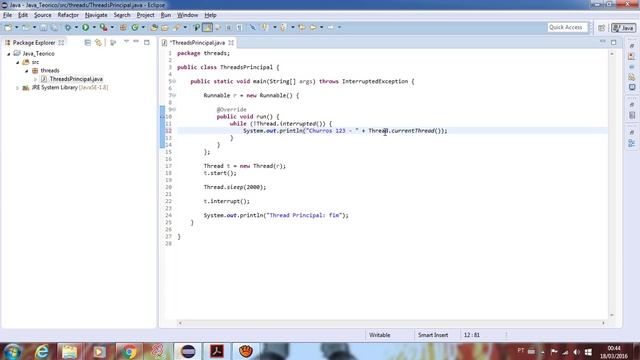Click the editor horizontal scrollbar right arrow
This screenshot has height=360, width=640.
(x=603, y=323)
